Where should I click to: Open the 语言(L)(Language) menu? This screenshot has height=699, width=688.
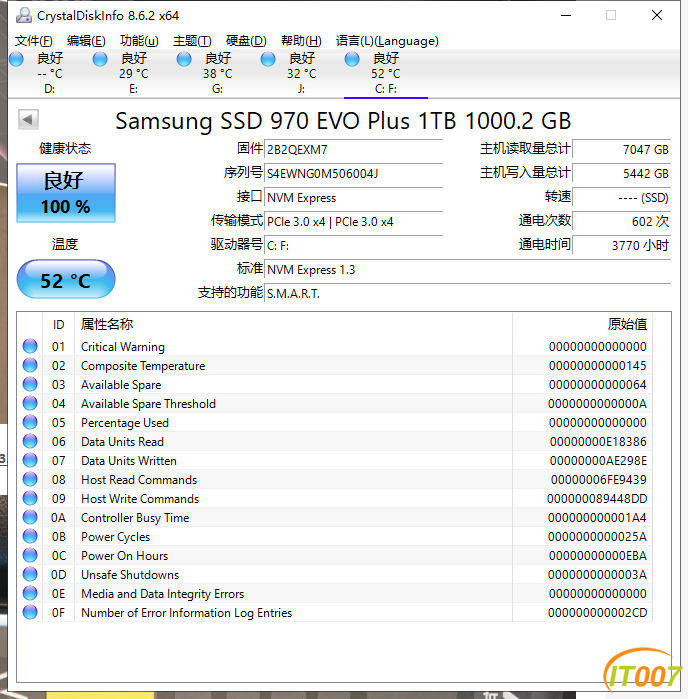(x=387, y=41)
